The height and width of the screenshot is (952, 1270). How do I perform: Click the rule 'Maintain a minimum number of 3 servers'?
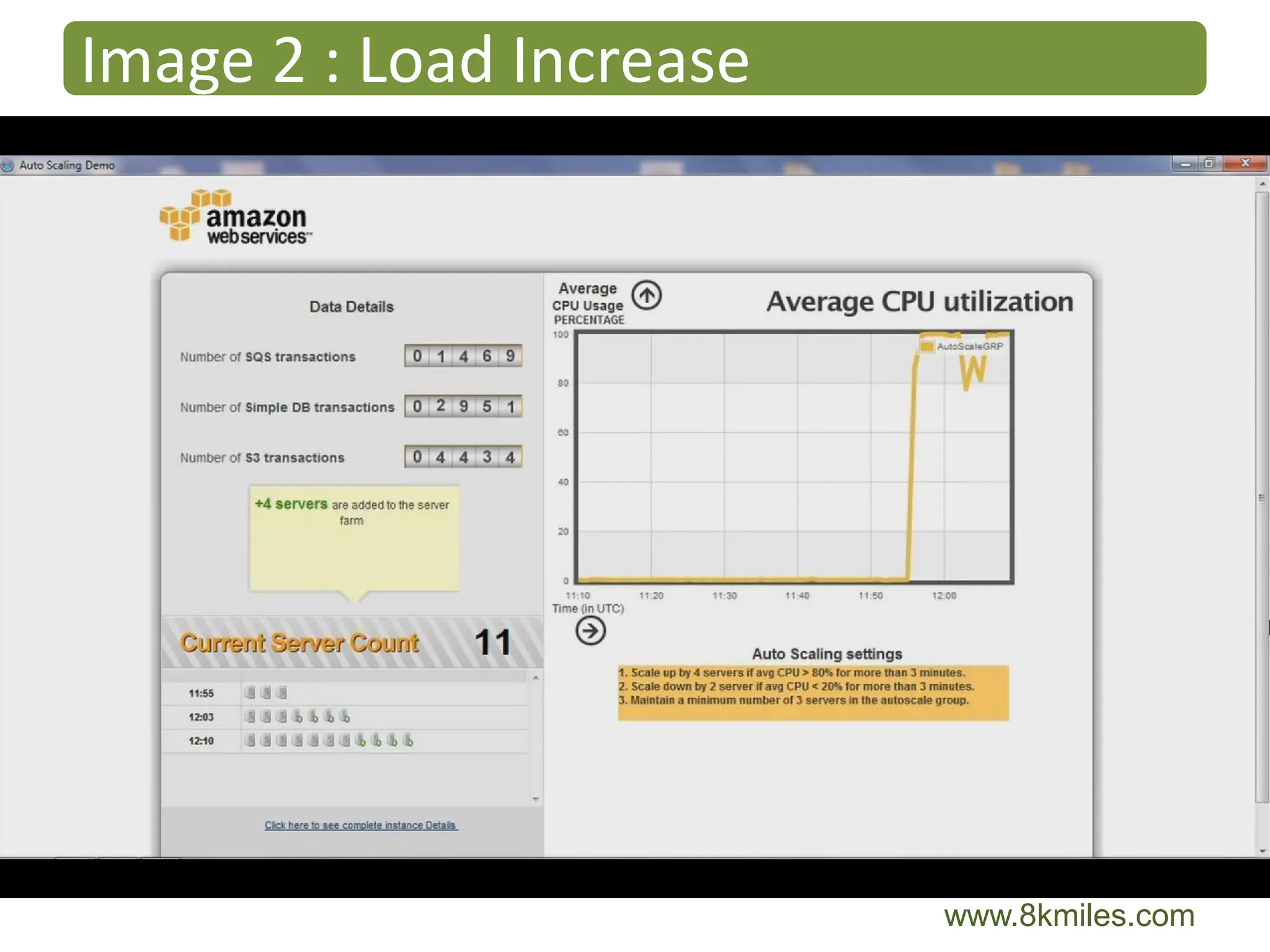pyautogui.click(x=794, y=700)
